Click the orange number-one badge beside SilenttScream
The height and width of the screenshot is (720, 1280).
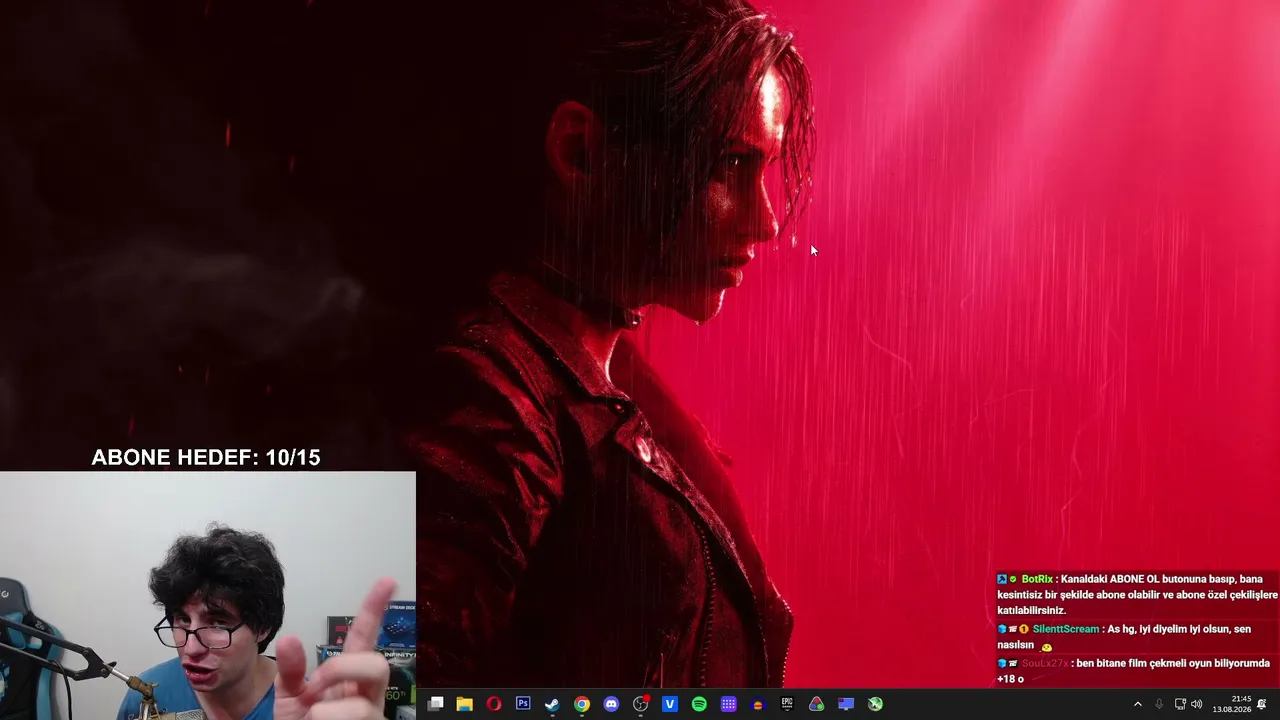click(1024, 629)
